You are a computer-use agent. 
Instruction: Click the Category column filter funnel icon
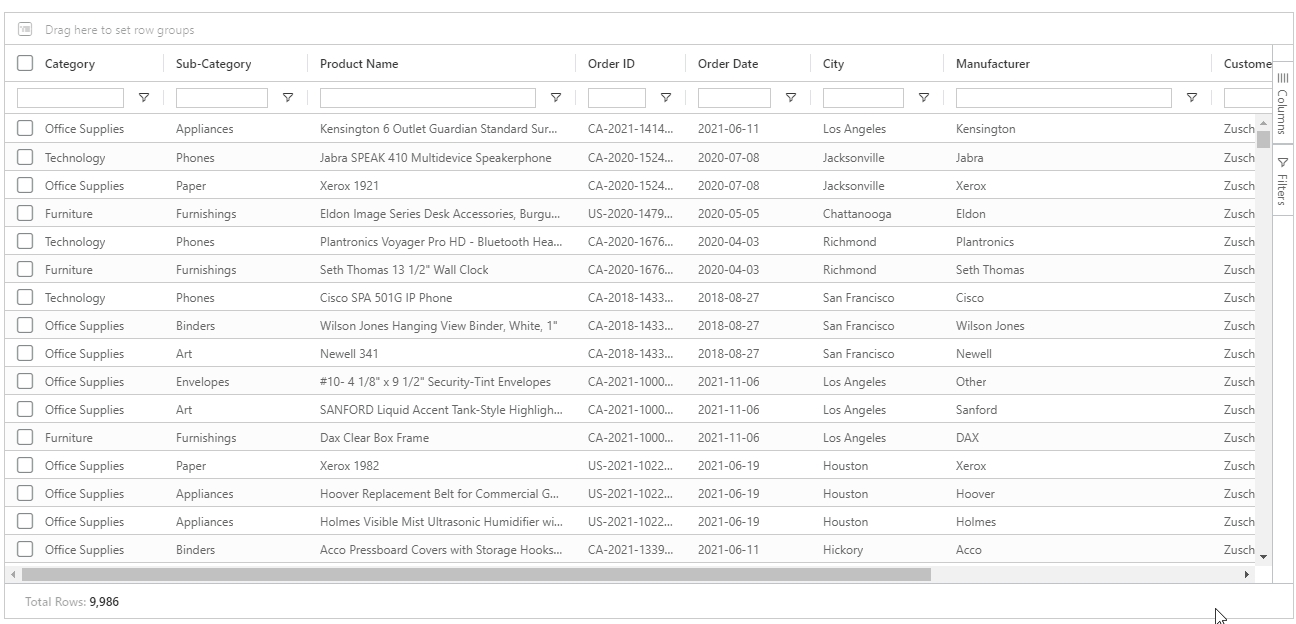pyautogui.click(x=143, y=98)
